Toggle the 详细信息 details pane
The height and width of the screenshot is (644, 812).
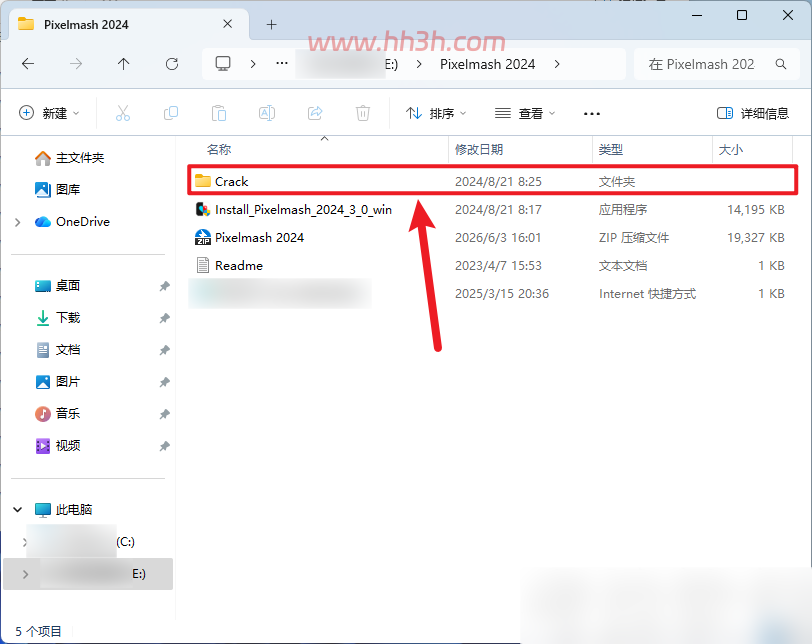pyautogui.click(x=752, y=113)
